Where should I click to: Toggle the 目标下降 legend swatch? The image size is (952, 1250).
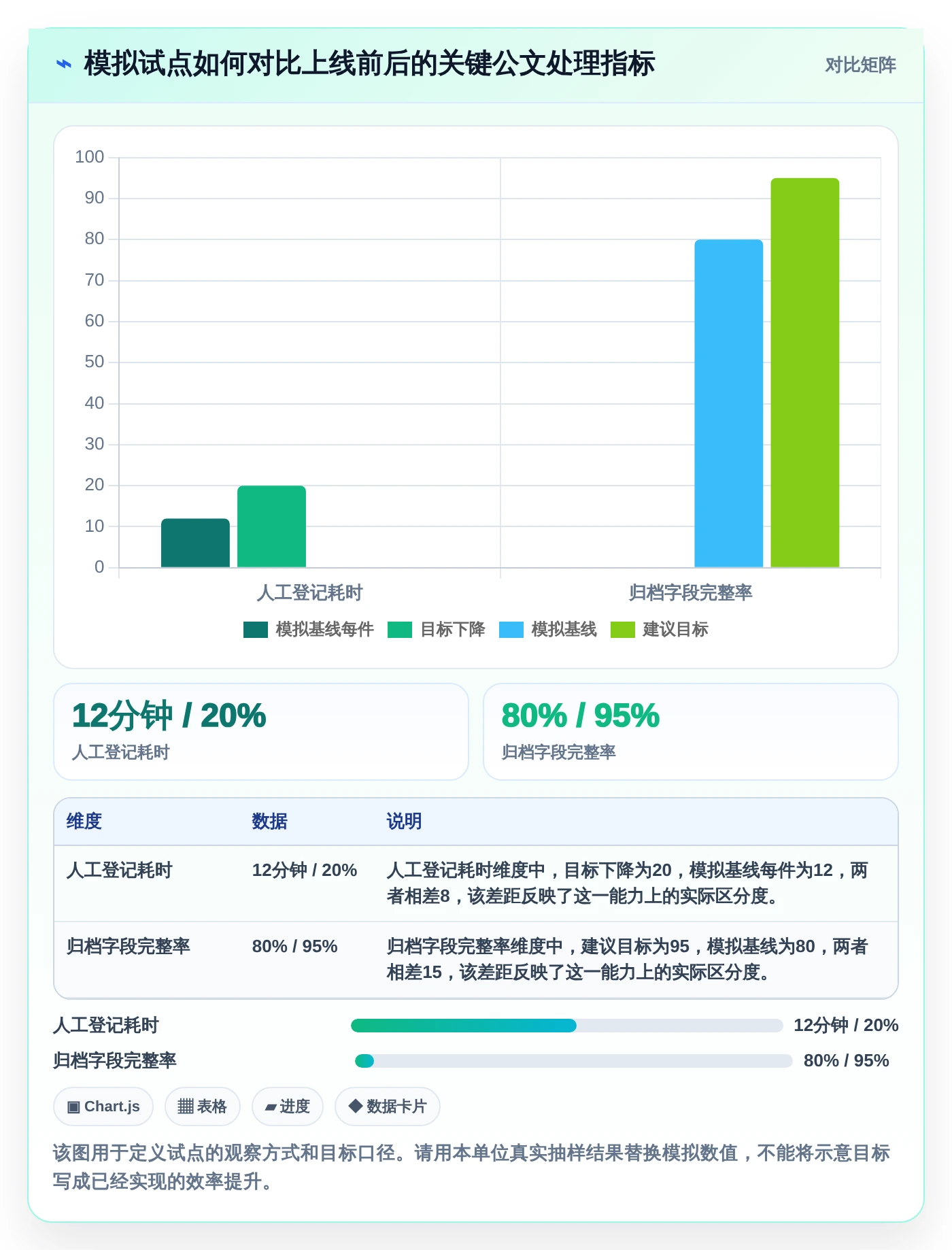tap(400, 630)
